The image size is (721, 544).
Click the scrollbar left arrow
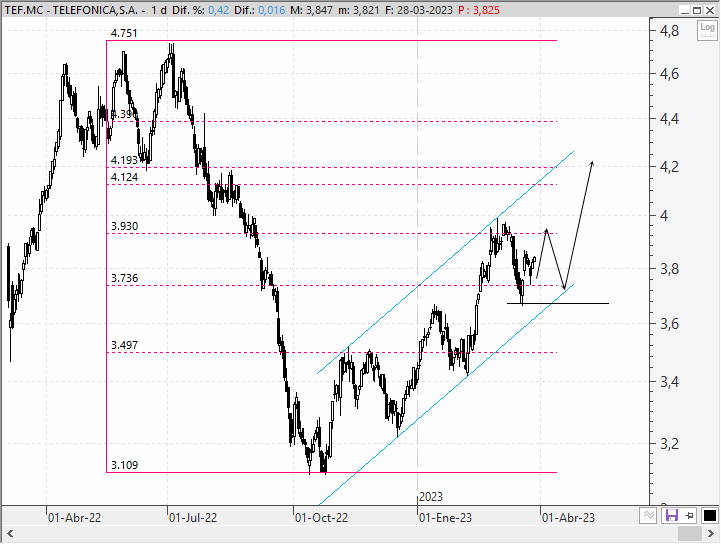pyautogui.click(x=10, y=534)
